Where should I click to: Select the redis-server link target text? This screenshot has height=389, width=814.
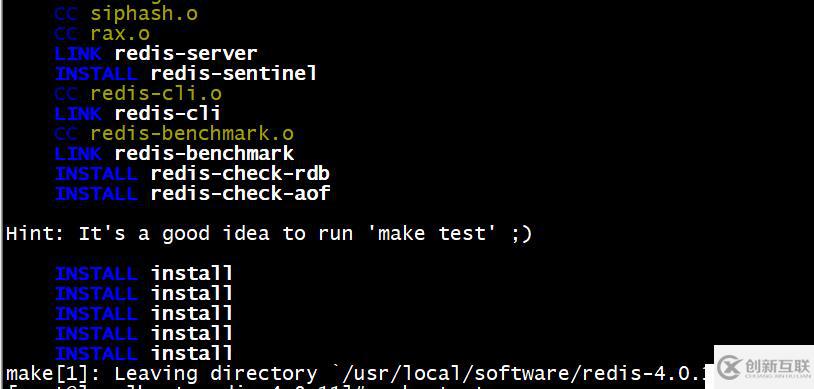[186, 53]
